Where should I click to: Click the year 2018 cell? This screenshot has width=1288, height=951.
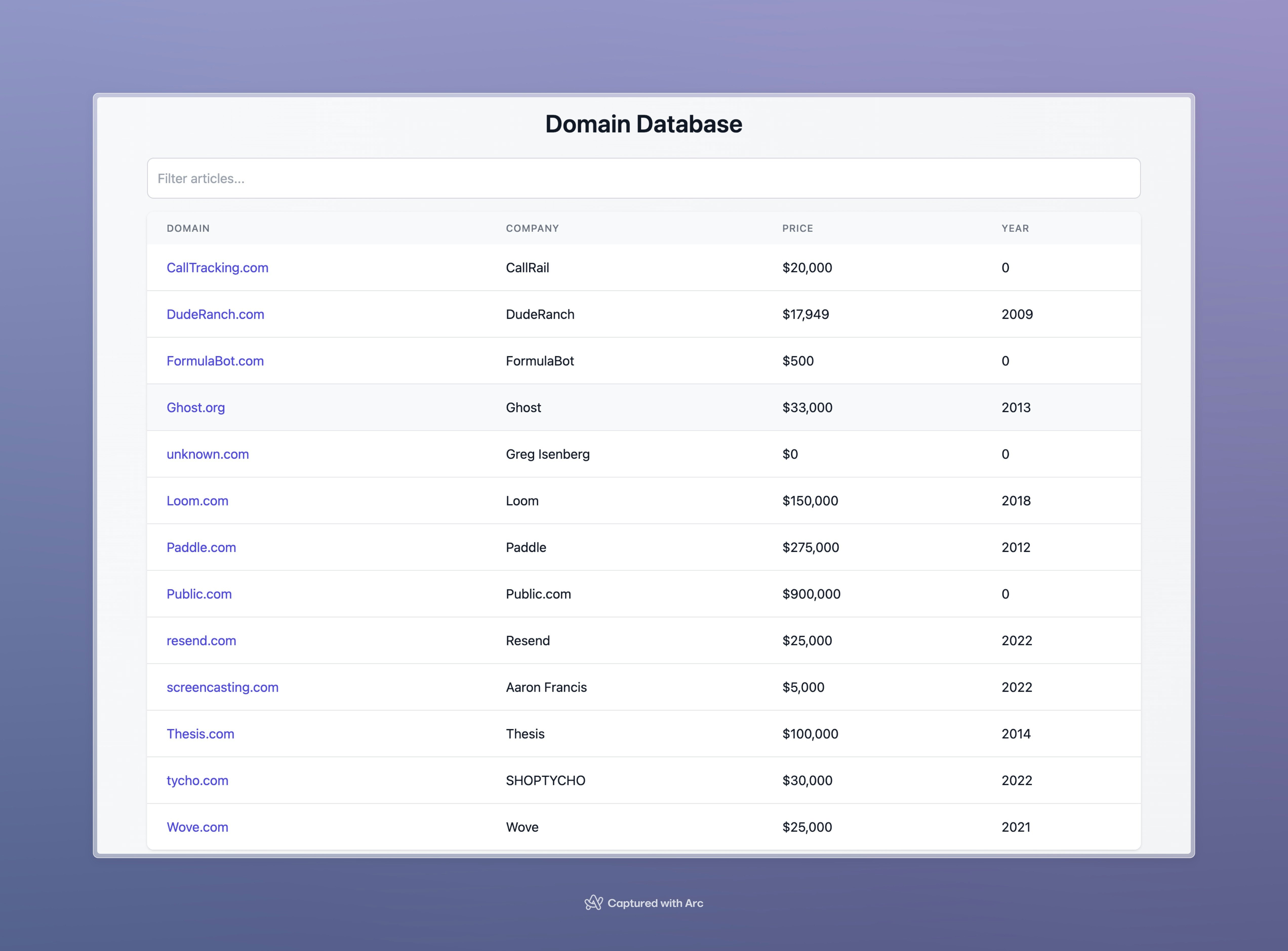coord(1016,501)
